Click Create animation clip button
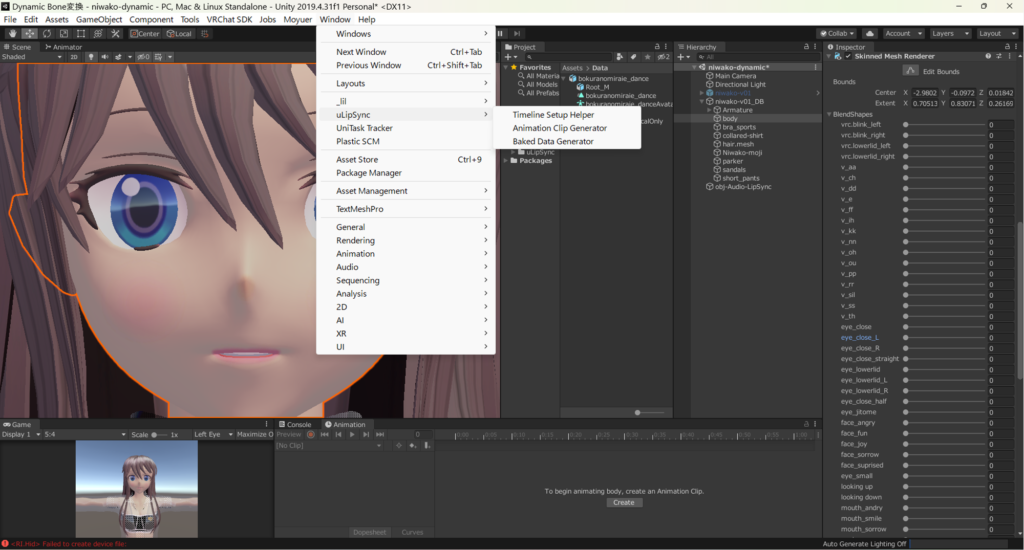 point(623,502)
